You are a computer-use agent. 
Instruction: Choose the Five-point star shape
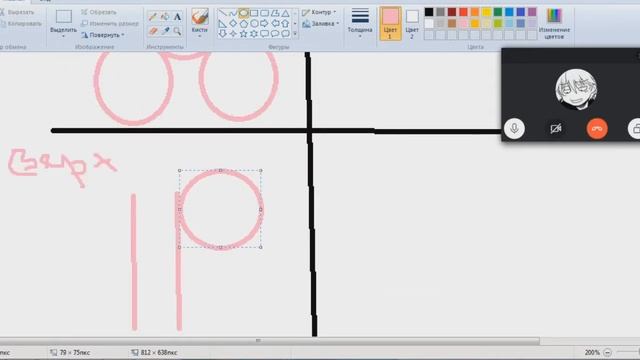tap(244, 34)
